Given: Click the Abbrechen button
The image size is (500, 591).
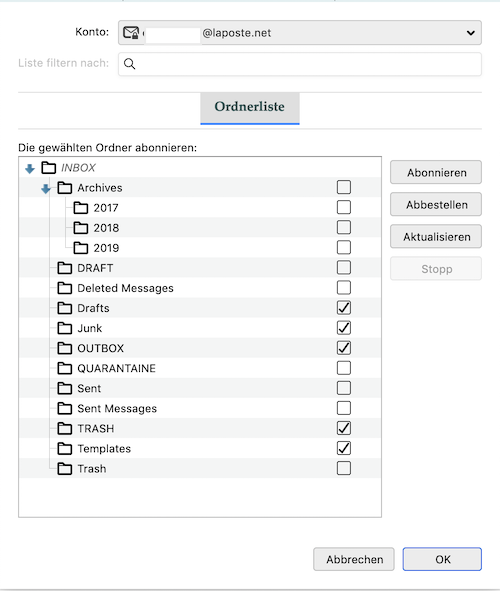Looking at the screenshot, I should point(354,559).
